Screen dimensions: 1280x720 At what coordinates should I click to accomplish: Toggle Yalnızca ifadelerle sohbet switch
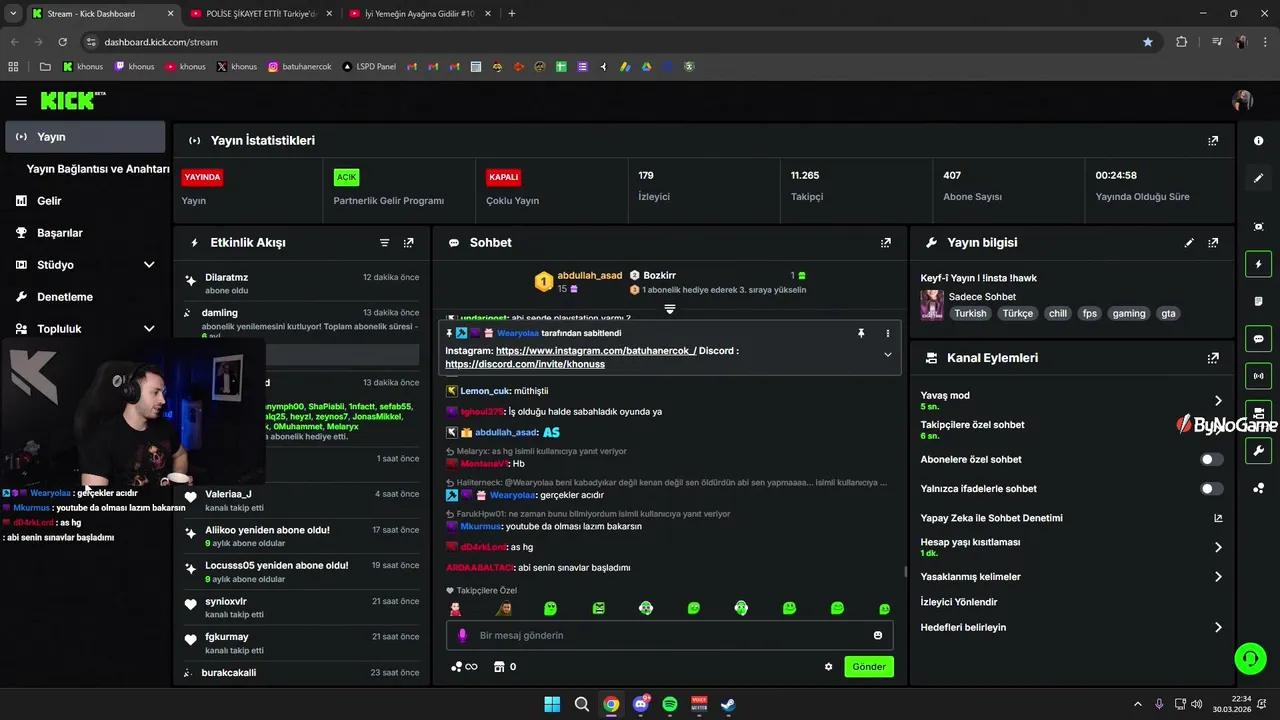(x=1211, y=489)
